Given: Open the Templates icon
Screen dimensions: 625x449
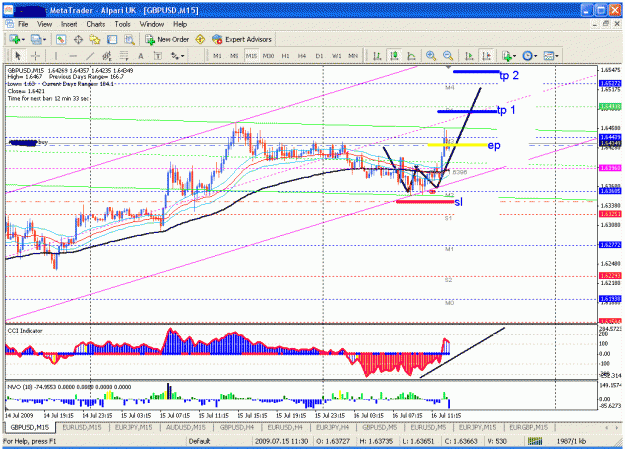Looking at the screenshot, I should pos(549,56).
